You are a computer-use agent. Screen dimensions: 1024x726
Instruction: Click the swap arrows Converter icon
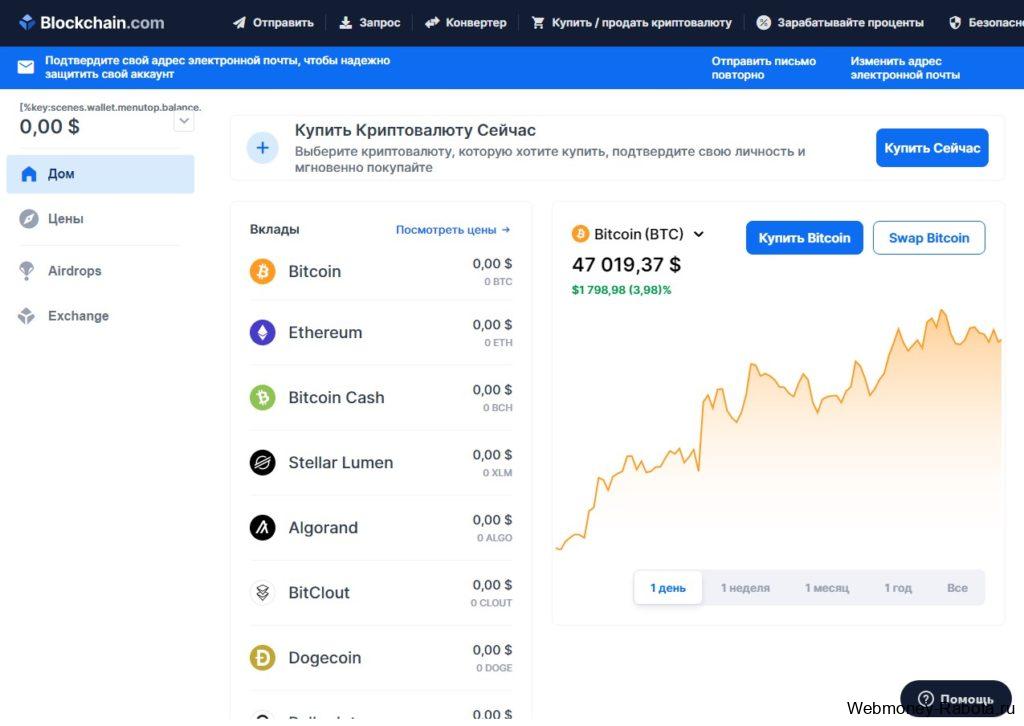pos(432,23)
